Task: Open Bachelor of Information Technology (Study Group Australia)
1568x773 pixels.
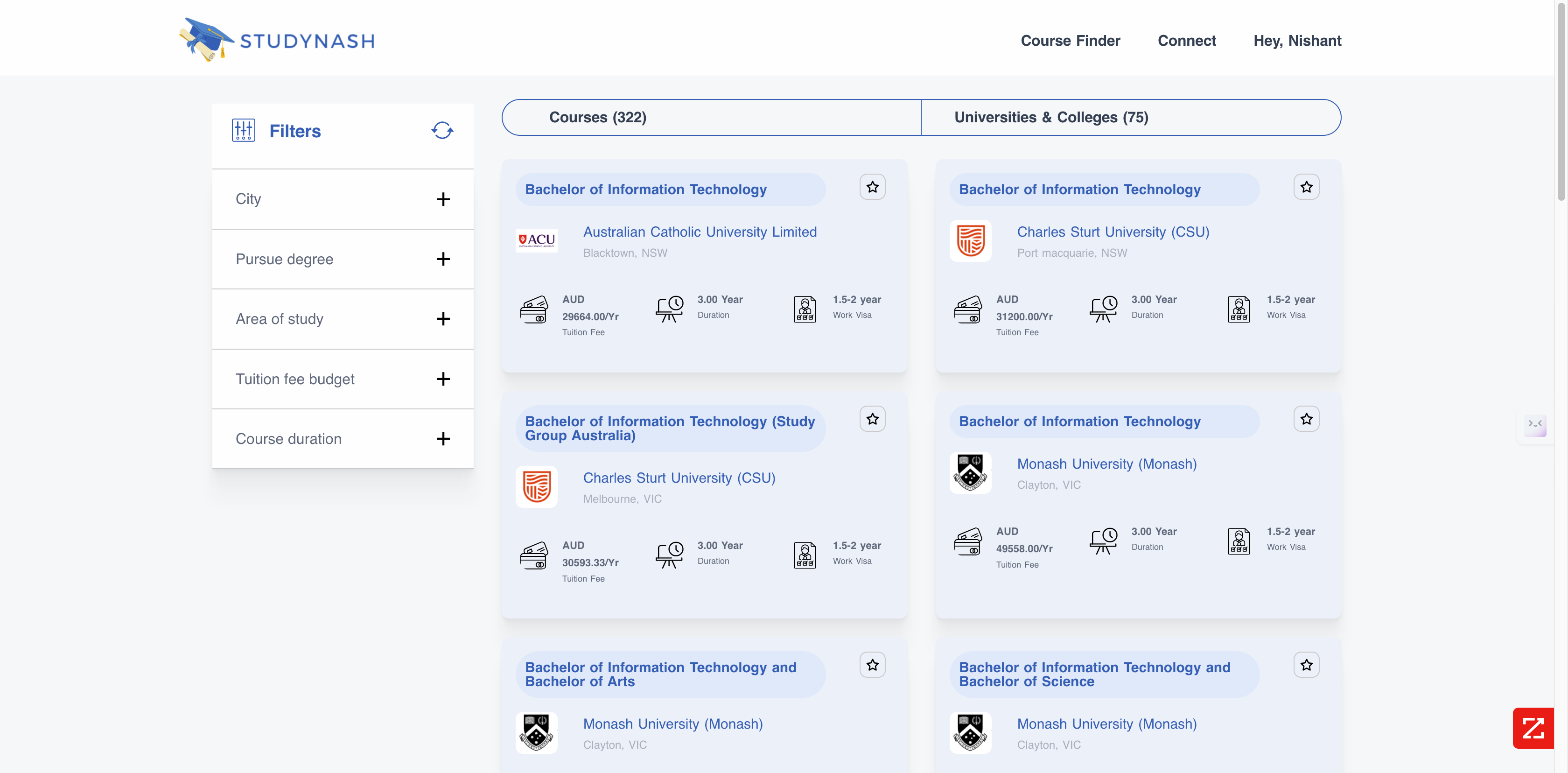Action: tap(670, 428)
